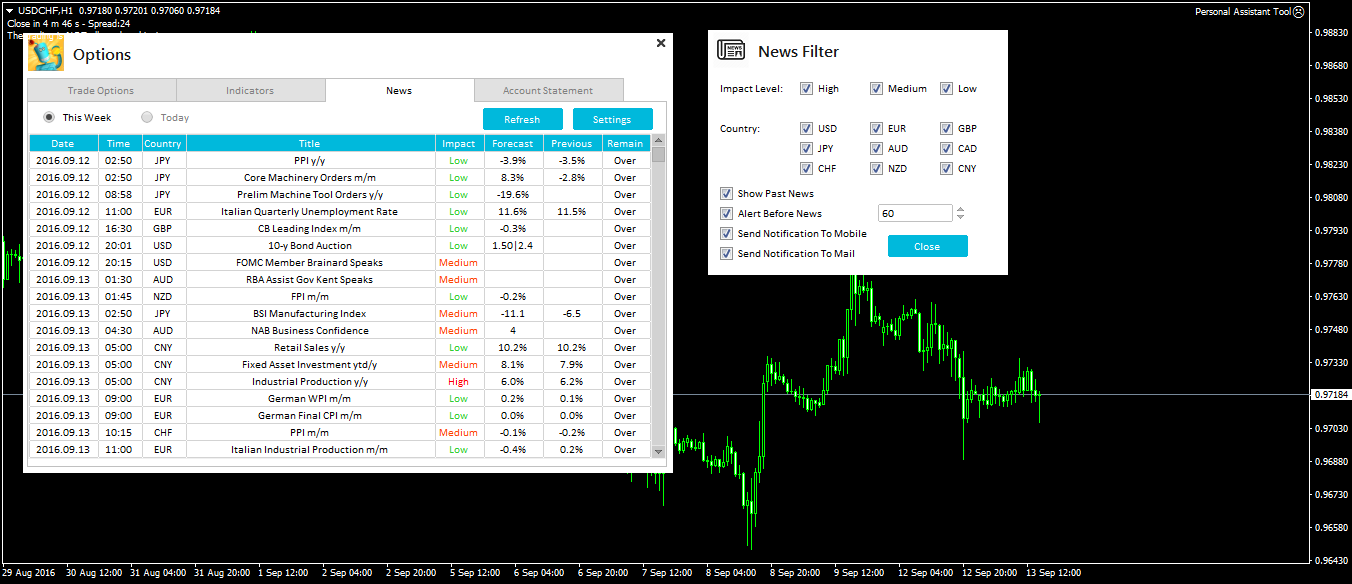The image size is (1352, 584).
Task: Select the Today radio button
Action: click(147, 117)
